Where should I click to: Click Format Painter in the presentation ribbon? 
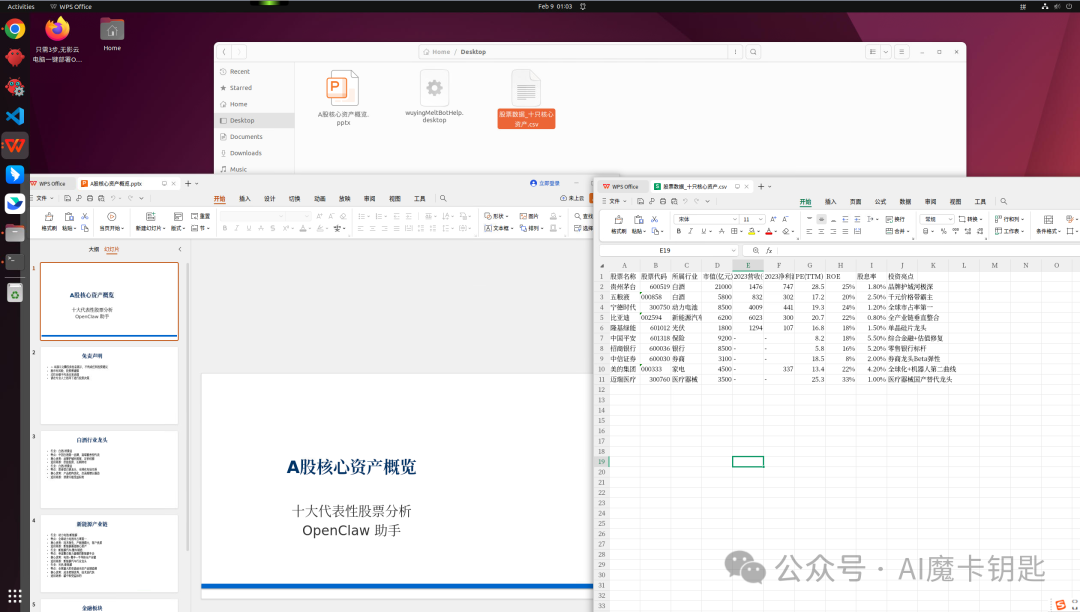[49, 221]
